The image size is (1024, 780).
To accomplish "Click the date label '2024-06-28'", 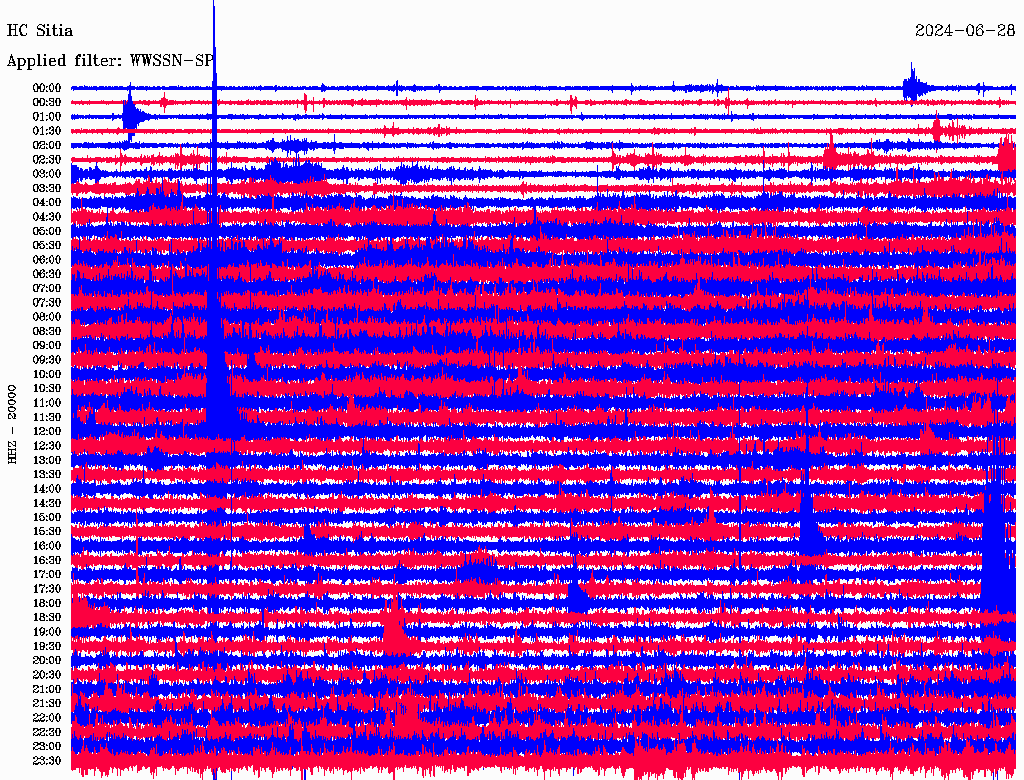I will (965, 31).
